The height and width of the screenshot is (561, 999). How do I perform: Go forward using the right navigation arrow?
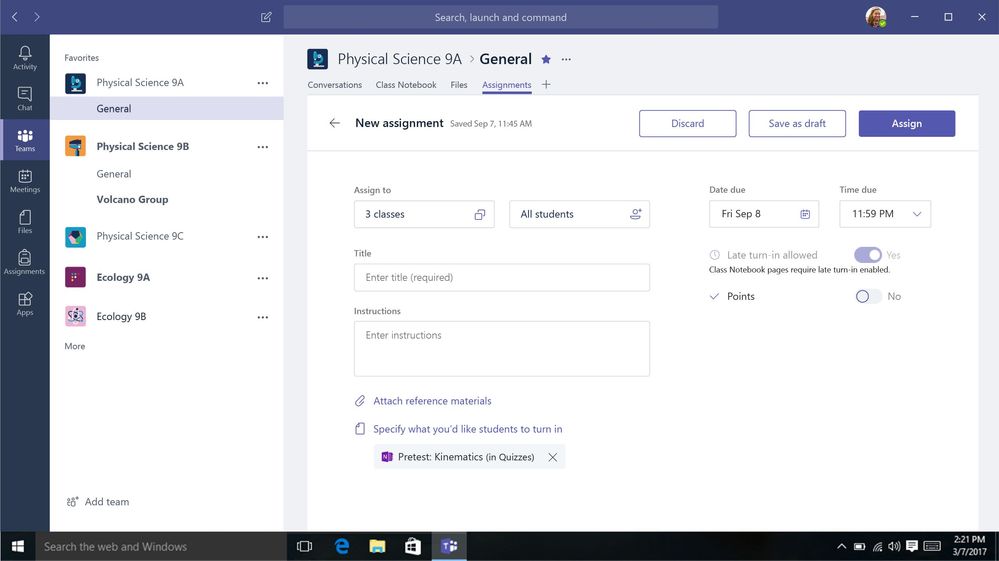[36, 17]
